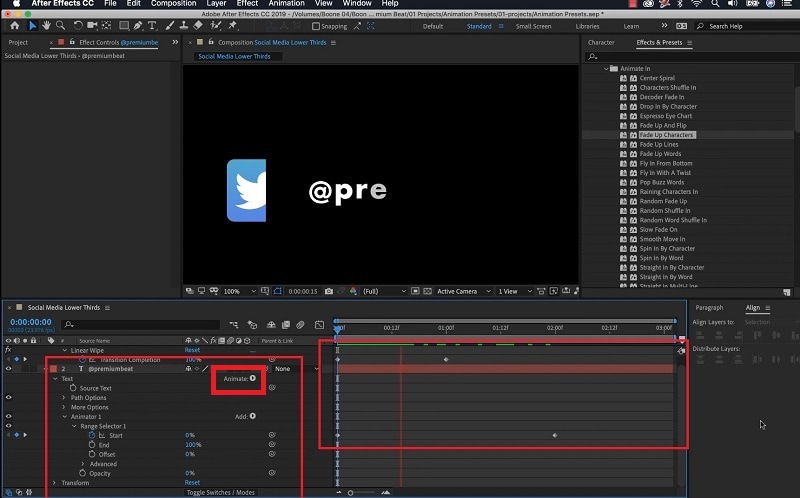Enable the Snapping checkbox

(316, 26)
